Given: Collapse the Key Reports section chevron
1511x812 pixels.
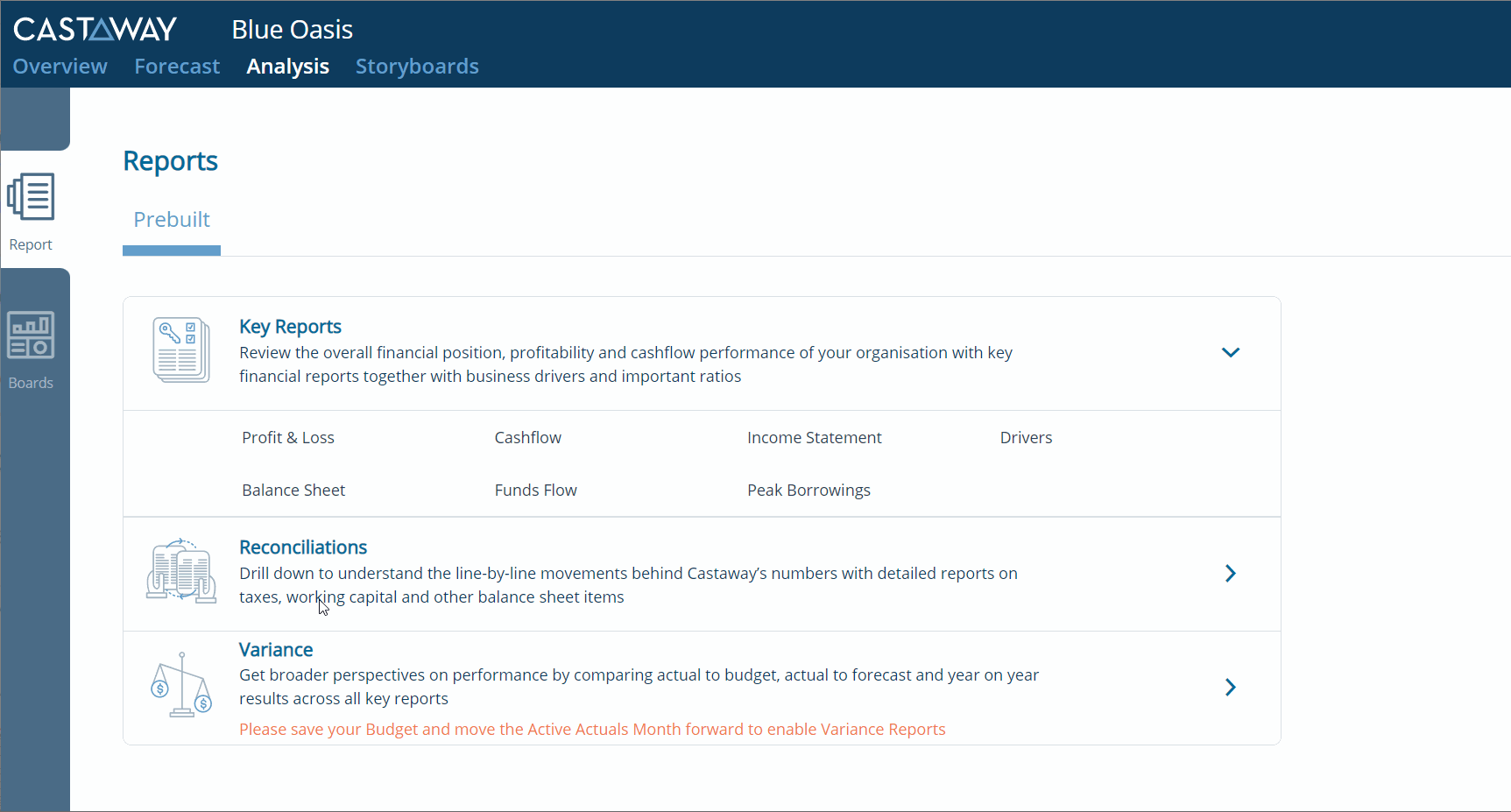Looking at the screenshot, I should [x=1230, y=351].
